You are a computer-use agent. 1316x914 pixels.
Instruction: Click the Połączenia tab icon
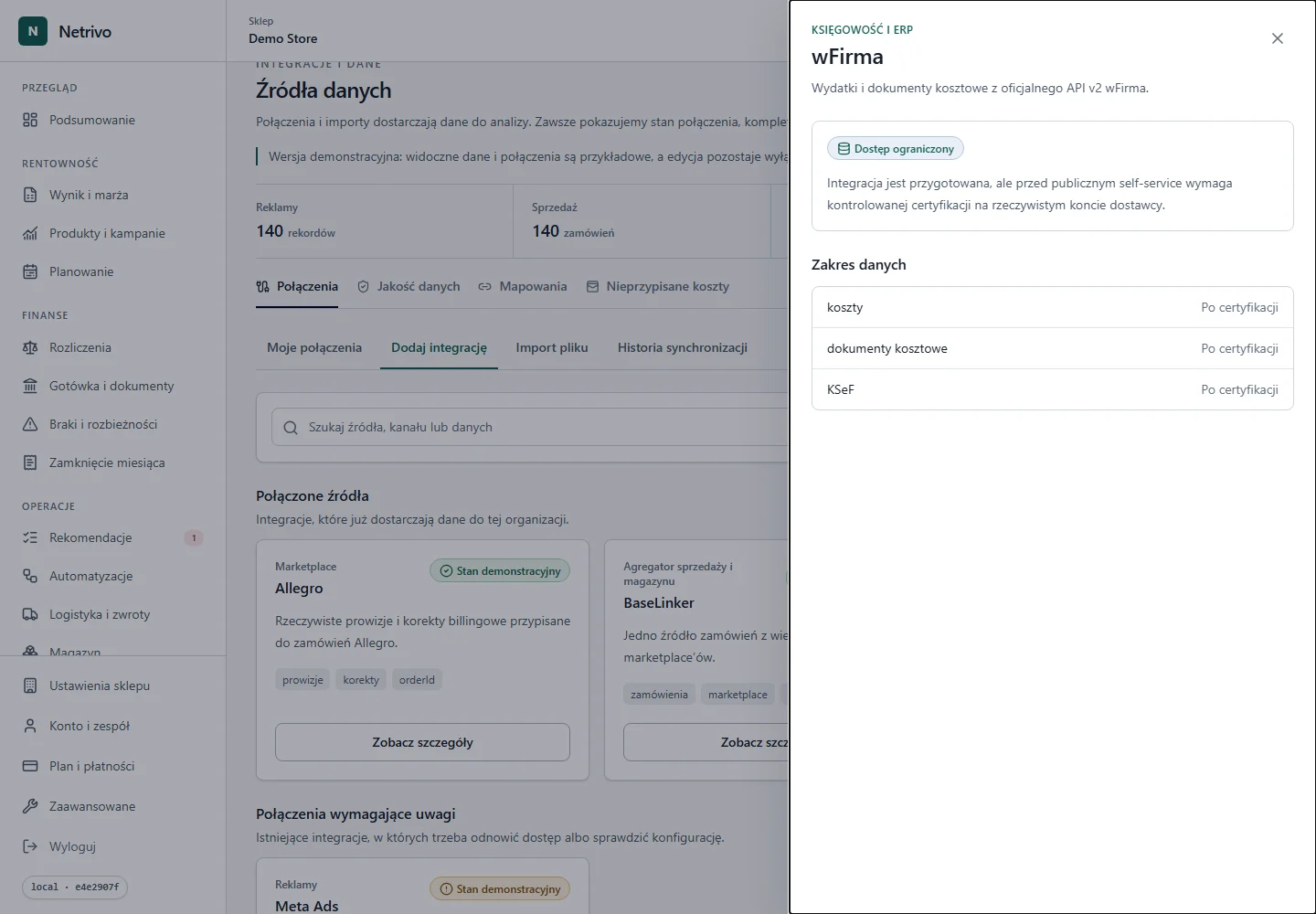point(263,286)
